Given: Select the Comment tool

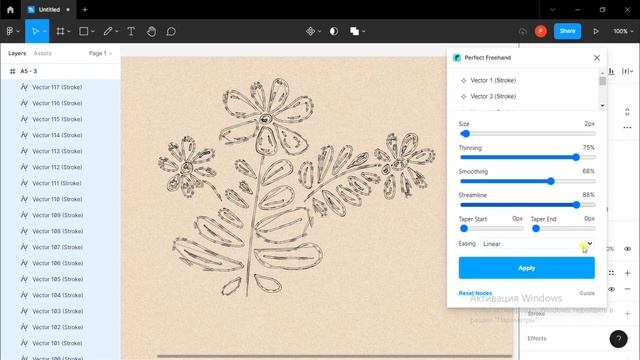Looking at the screenshot, I should click(x=171, y=31).
